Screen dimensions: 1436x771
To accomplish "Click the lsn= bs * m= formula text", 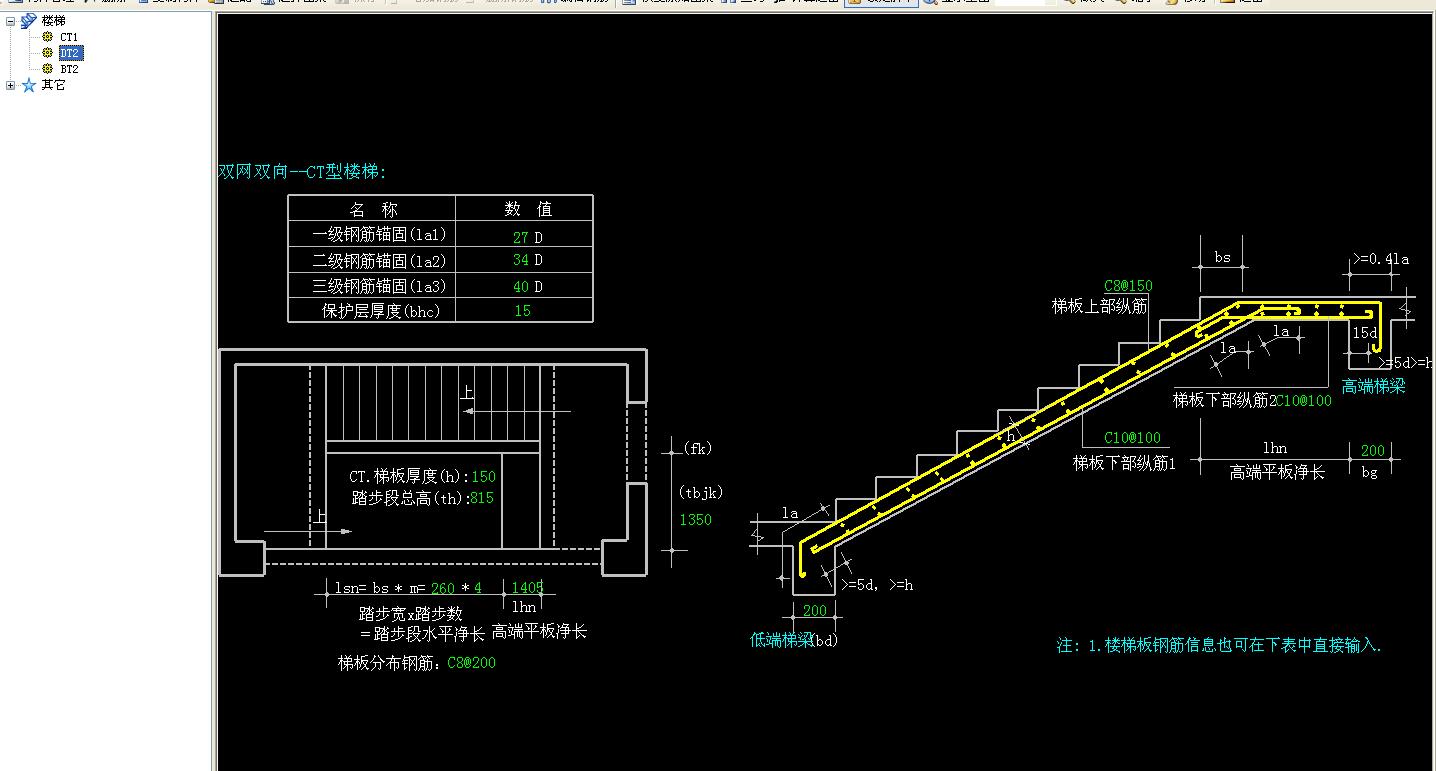I will click(x=380, y=588).
